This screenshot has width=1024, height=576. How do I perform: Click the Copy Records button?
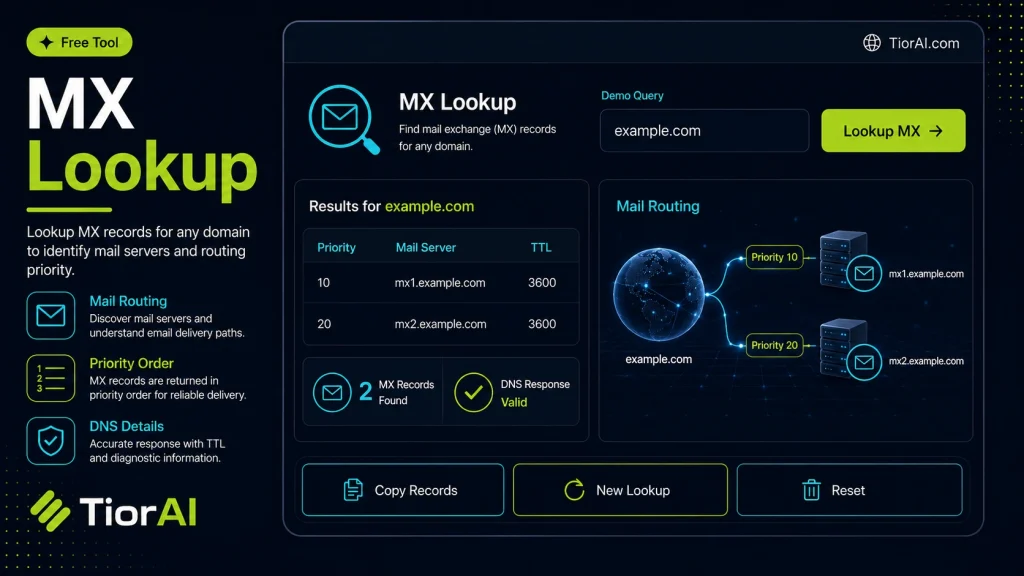click(x=403, y=490)
